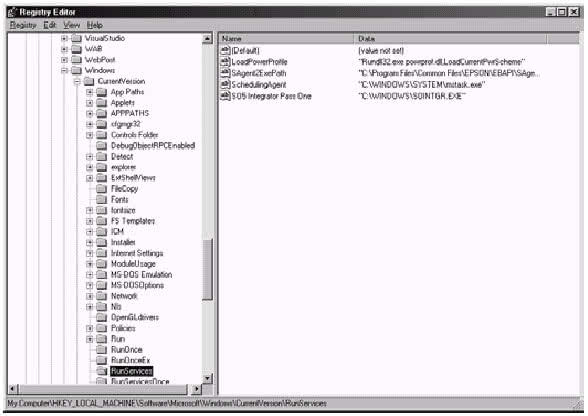This screenshot has height=416, width=588.
Task: Click the tree pane scroll-right arrow
Action: coord(196,389)
